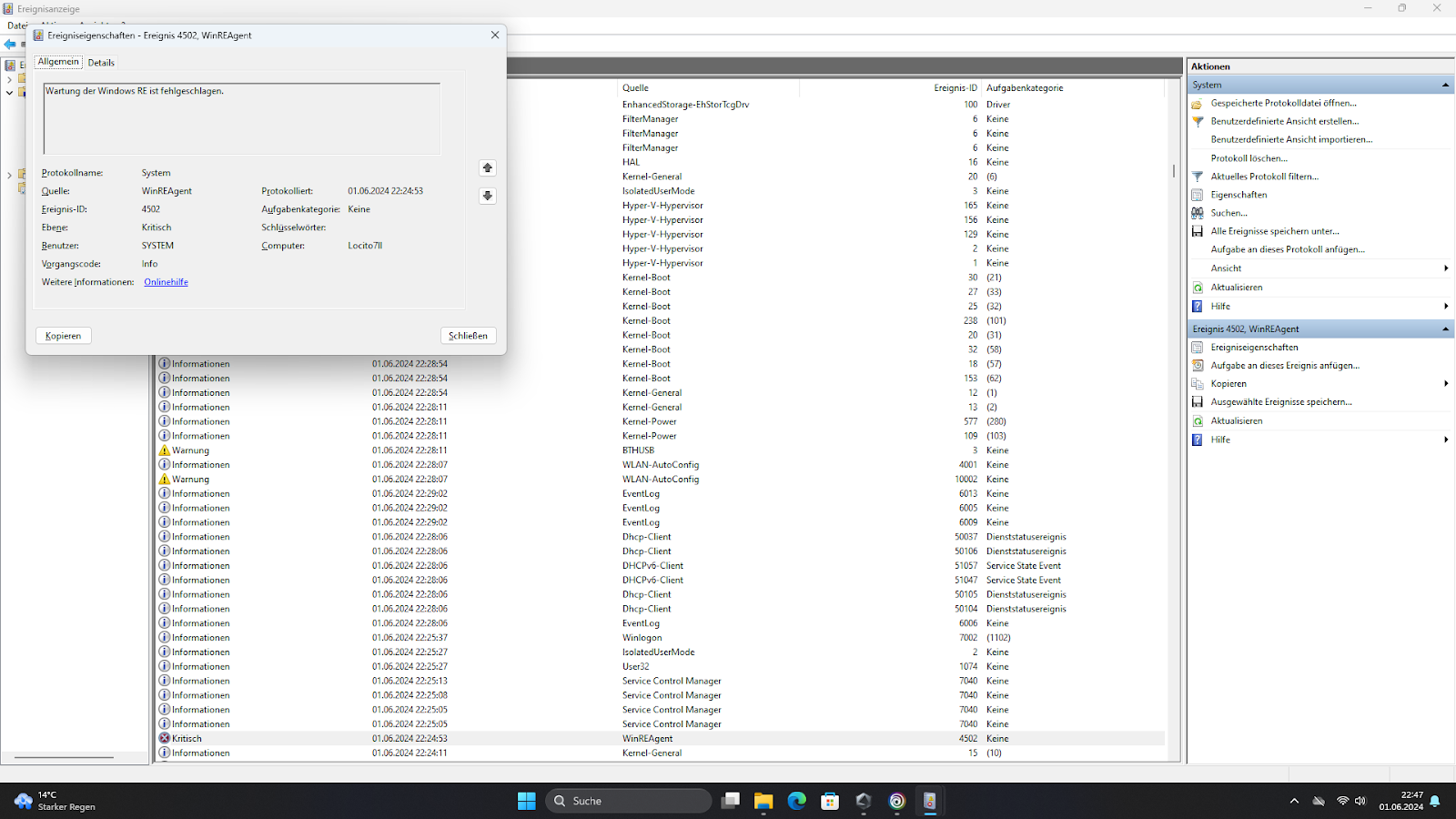Click the binoculars Suchen icon
Viewport: 1456px width, 819px height.
click(x=1198, y=213)
